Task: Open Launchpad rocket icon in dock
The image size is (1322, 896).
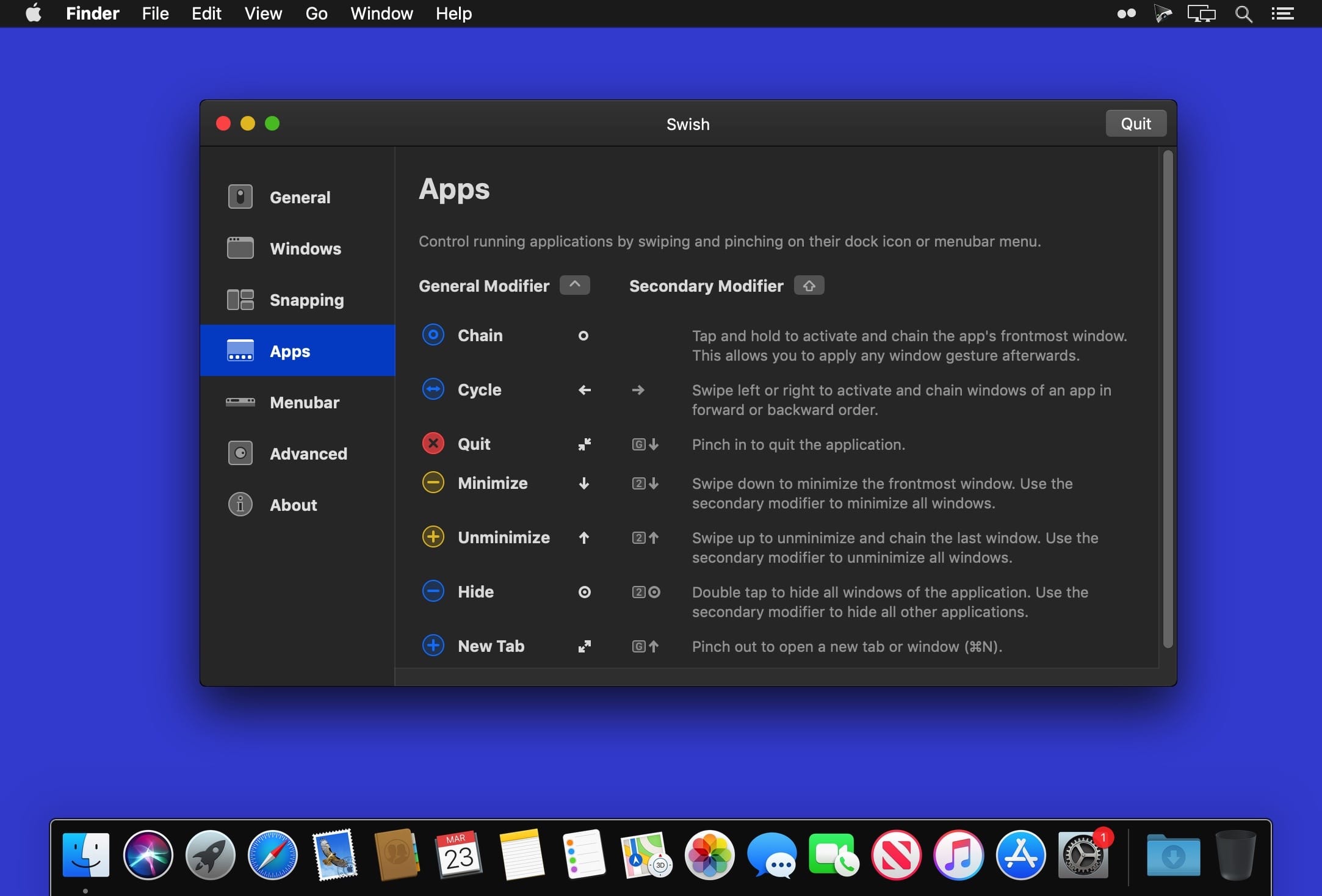Action: coord(210,854)
